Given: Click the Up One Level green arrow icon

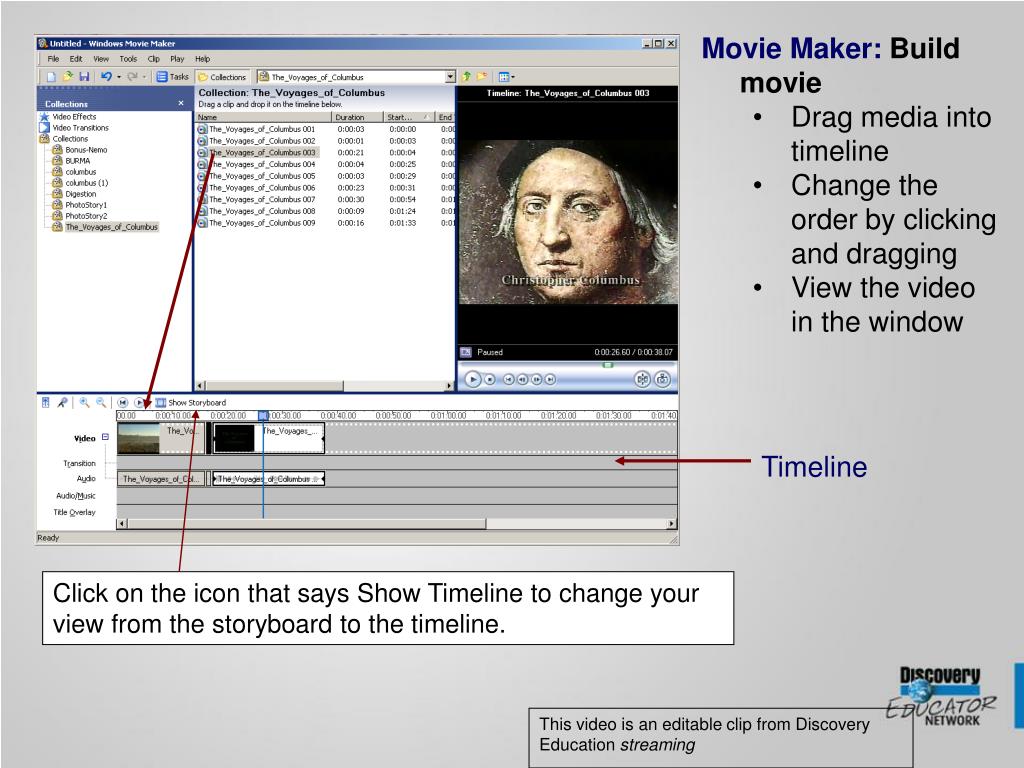Looking at the screenshot, I should 466,77.
